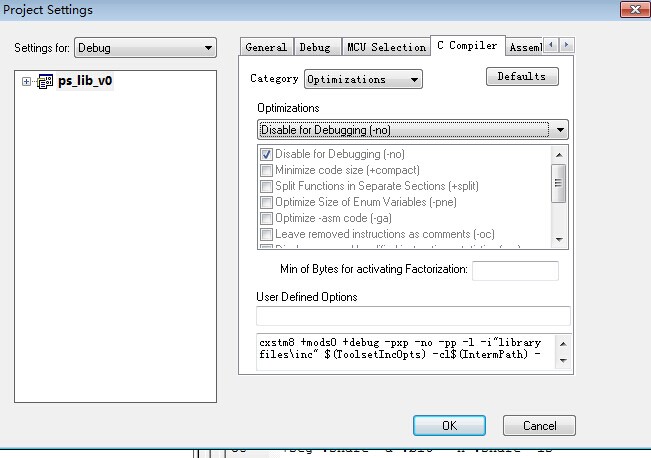The image size is (651, 458).
Task: Switch to the General tab
Action: pyautogui.click(x=266, y=47)
